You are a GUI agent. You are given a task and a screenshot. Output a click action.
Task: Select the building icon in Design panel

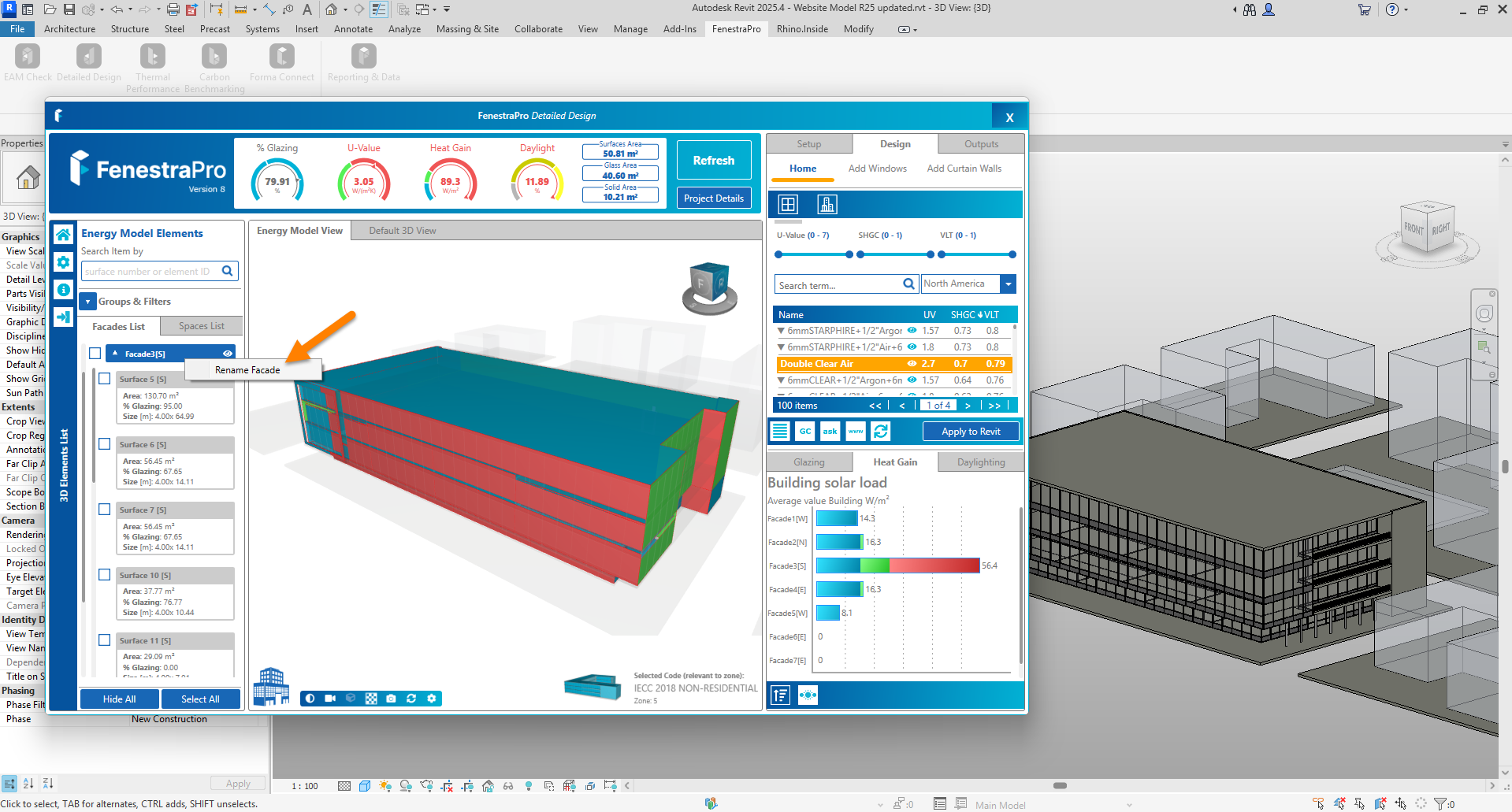pyautogui.click(x=827, y=205)
